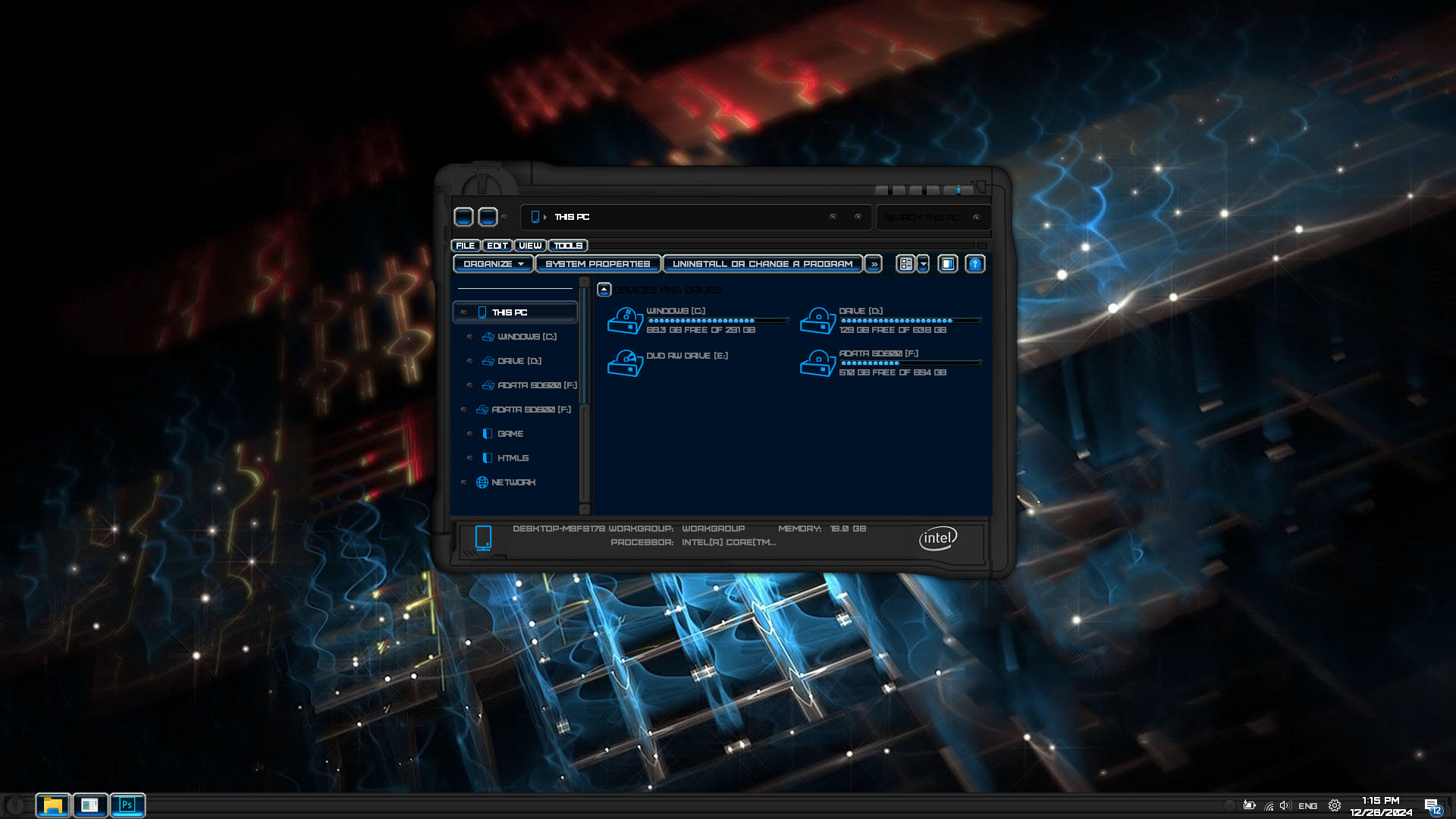Open the Tools menu
The width and height of the screenshot is (1456, 819).
[568, 246]
